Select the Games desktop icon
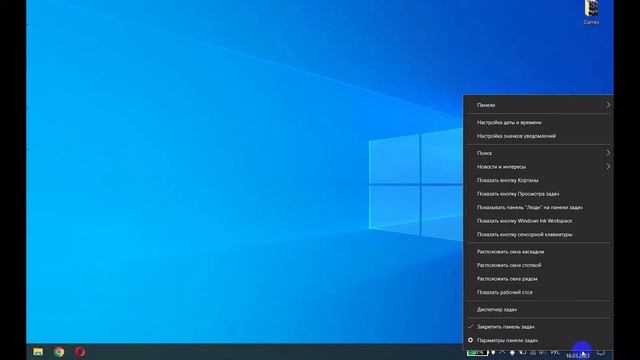 (591, 12)
